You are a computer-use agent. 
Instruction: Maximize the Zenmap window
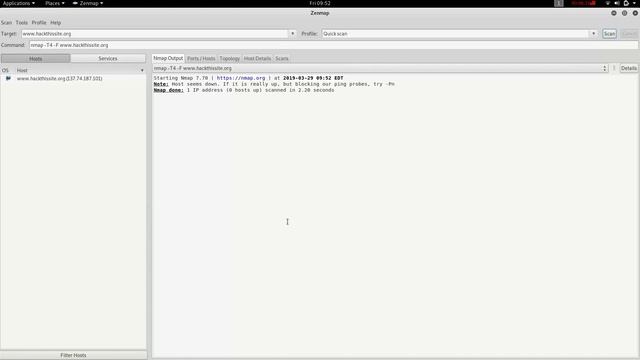[624, 13]
